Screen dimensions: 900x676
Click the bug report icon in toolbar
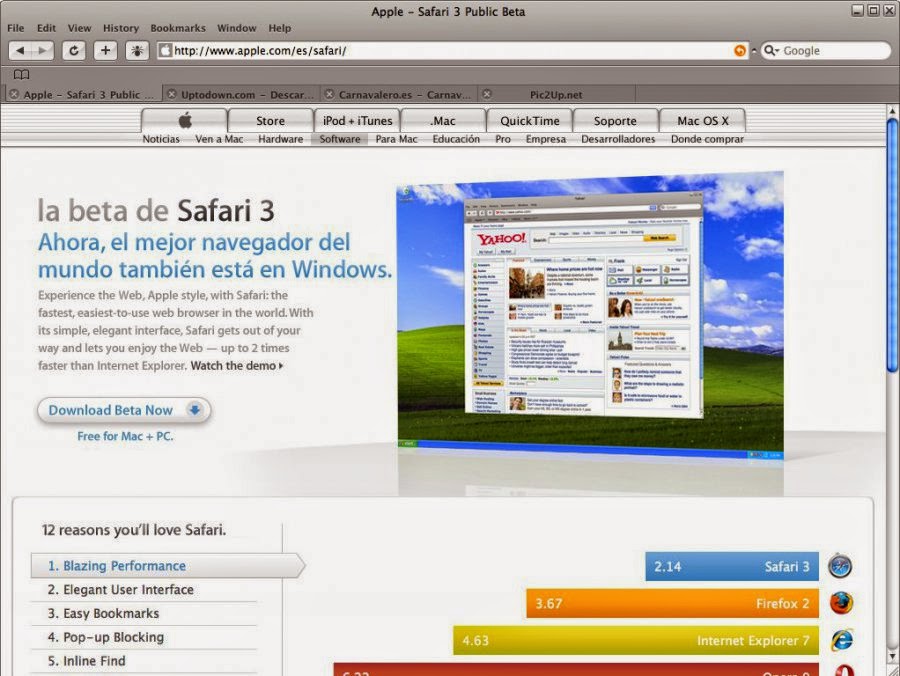point(137,50)
